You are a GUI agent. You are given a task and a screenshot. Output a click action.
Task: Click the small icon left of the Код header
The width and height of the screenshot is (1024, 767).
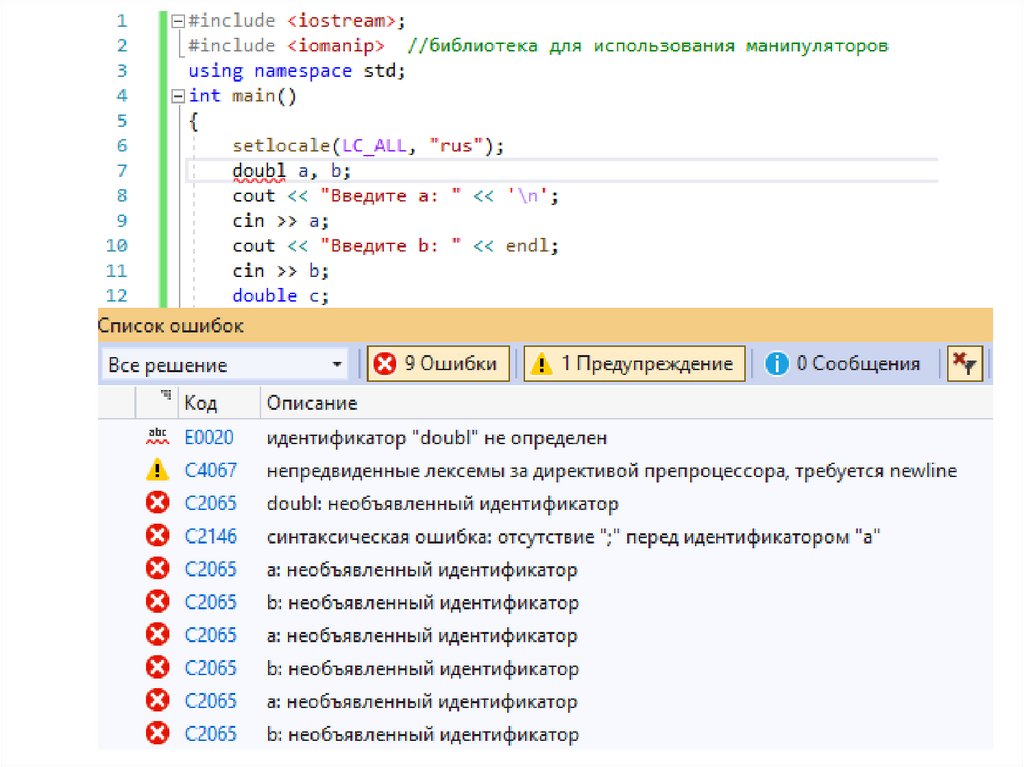tap(165, 399)
